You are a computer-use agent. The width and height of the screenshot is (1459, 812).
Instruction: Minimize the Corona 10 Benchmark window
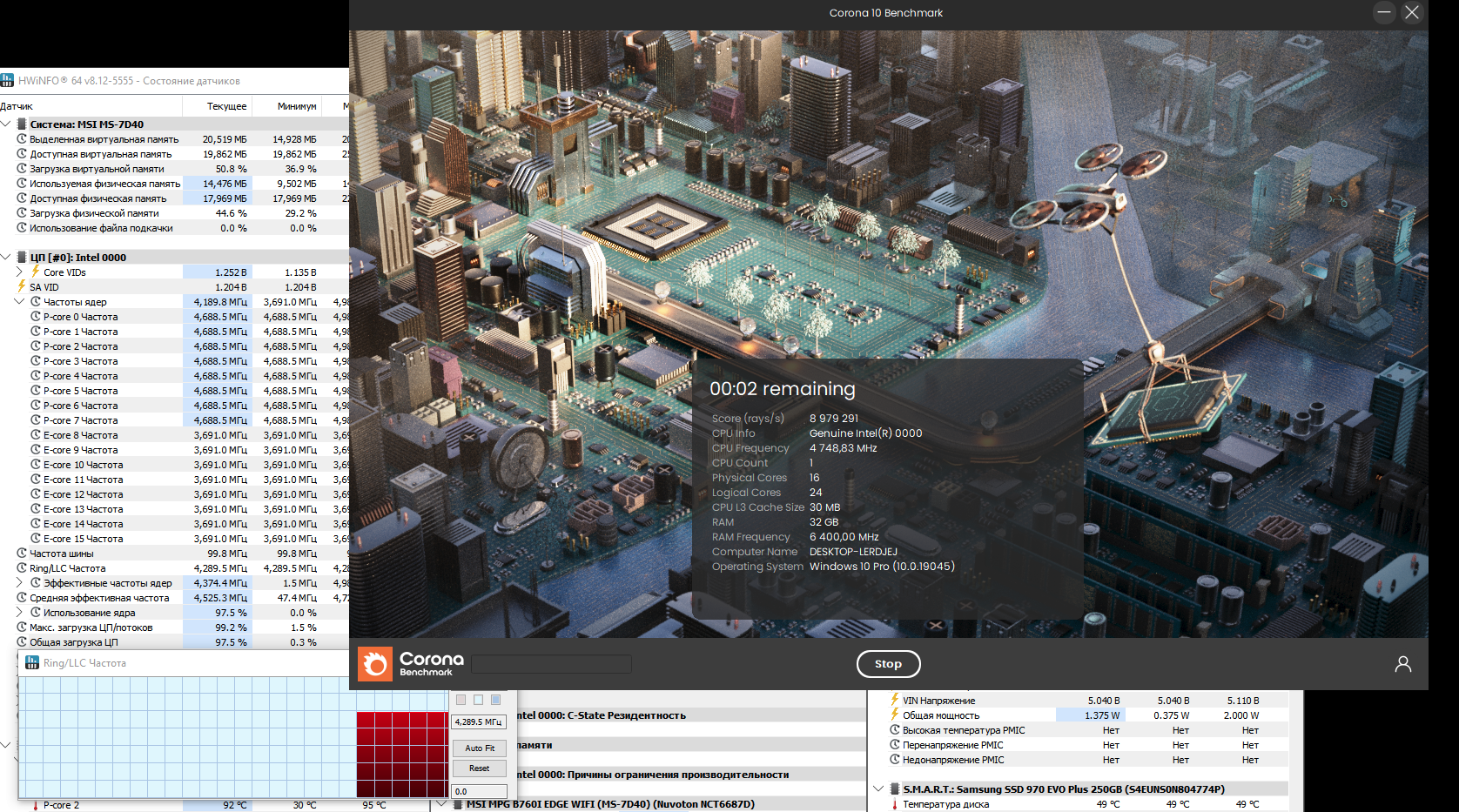click(x=1384, y=12)
